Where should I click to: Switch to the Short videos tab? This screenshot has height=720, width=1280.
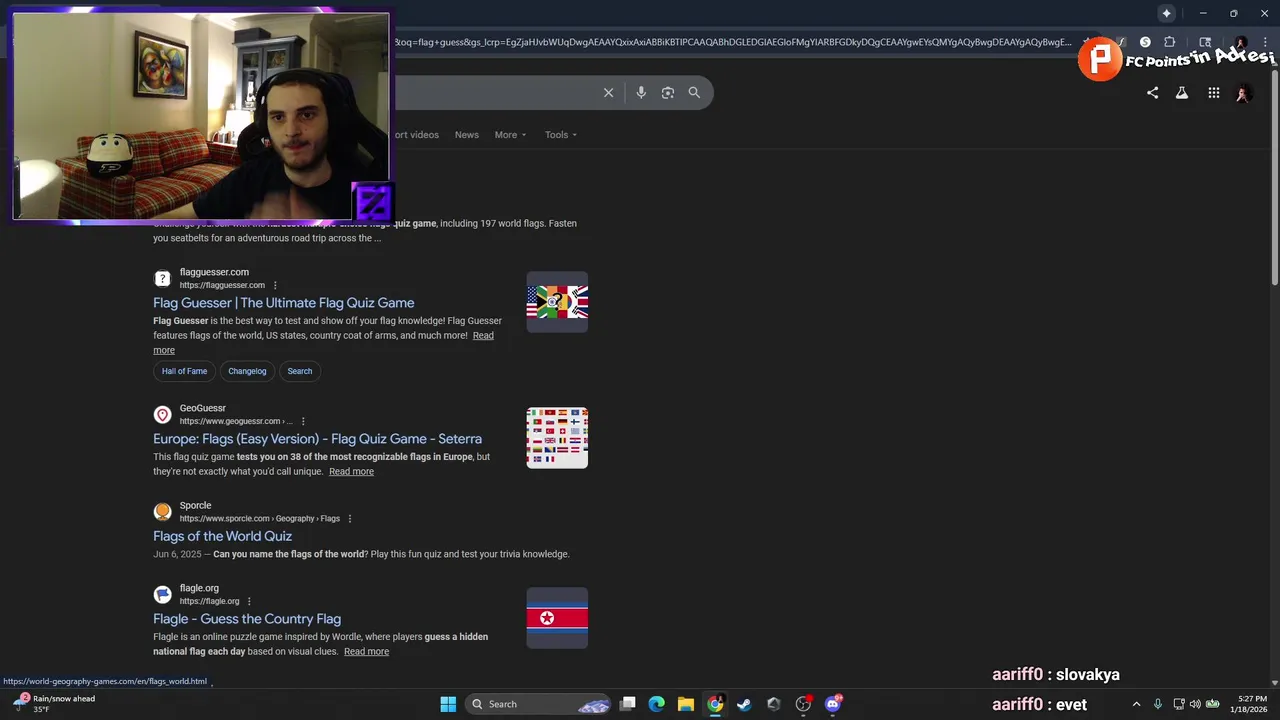pyautogui.click(x=417, y=135)
